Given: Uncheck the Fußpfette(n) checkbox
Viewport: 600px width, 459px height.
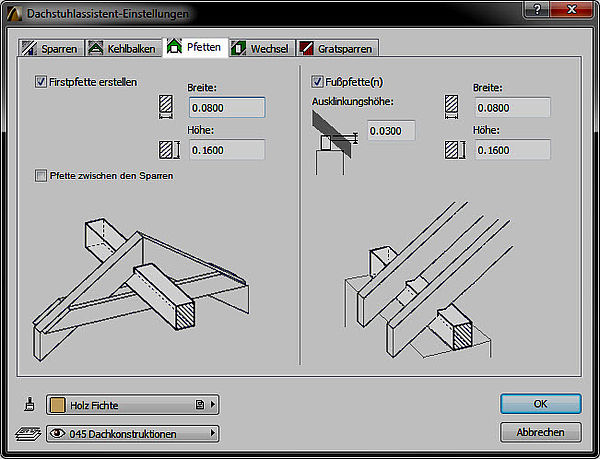Looking at the screenshot, I should 318,82.
